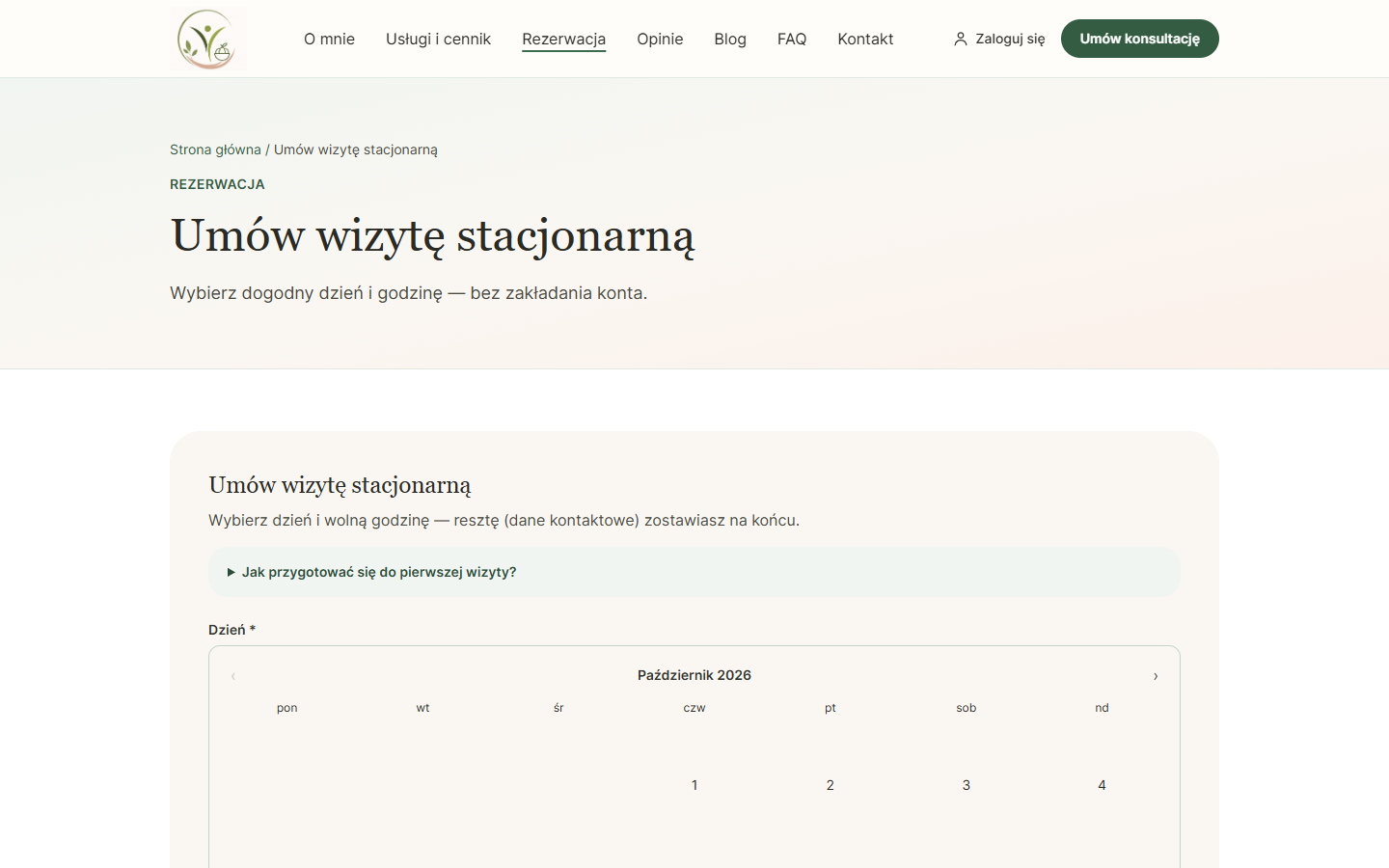The height and width of the screenshot is (868, 1389).
Task: Go to next month in calendar
Action: coord(1156,676)
